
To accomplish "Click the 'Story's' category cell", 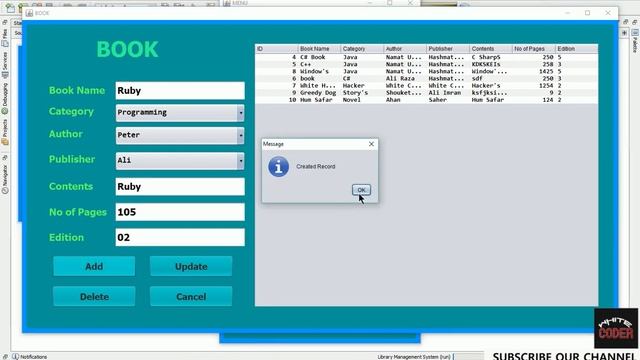I will tap(362, 93).
